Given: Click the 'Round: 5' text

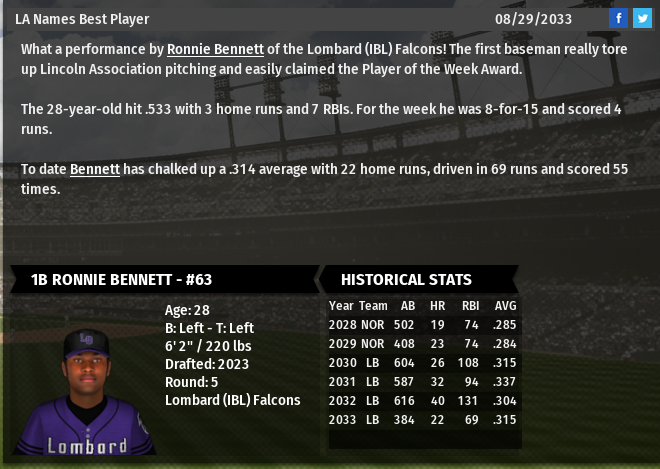Looking at the screenshot, I should coord(192,382).
